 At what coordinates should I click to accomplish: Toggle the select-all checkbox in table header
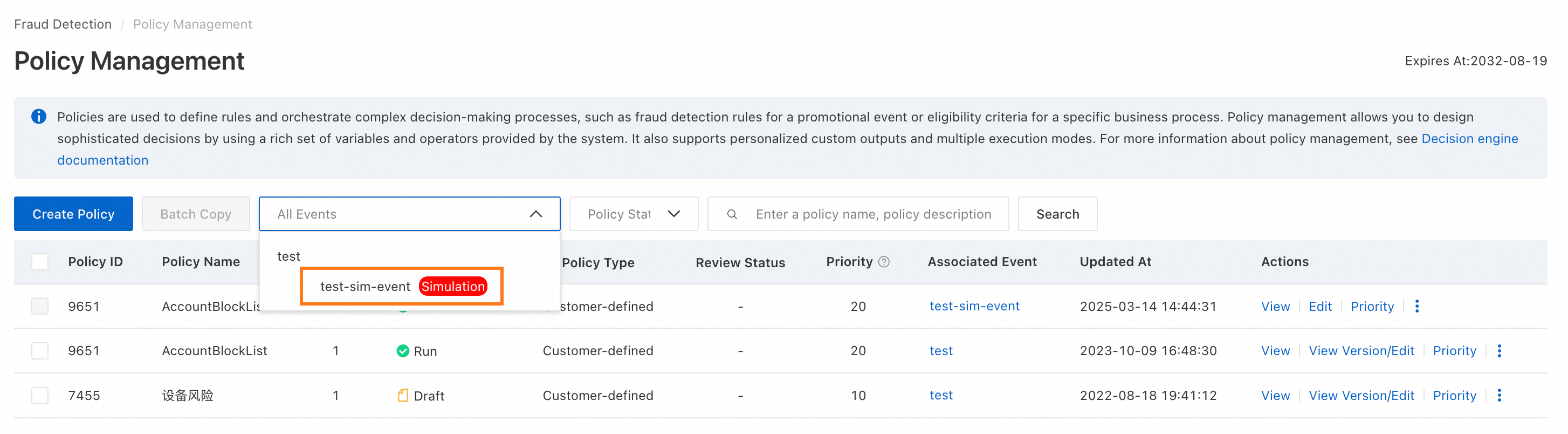(x=40, y=262)
